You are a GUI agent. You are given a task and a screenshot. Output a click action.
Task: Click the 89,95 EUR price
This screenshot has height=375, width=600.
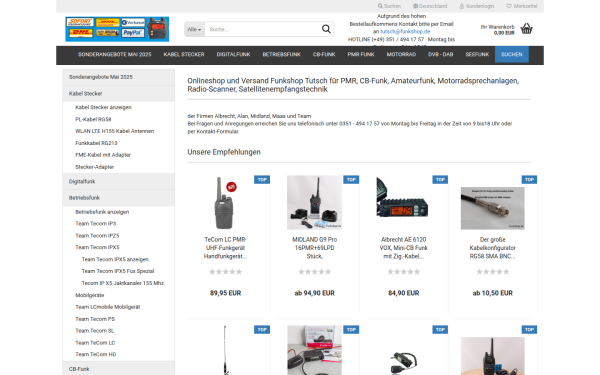(225, 293)
